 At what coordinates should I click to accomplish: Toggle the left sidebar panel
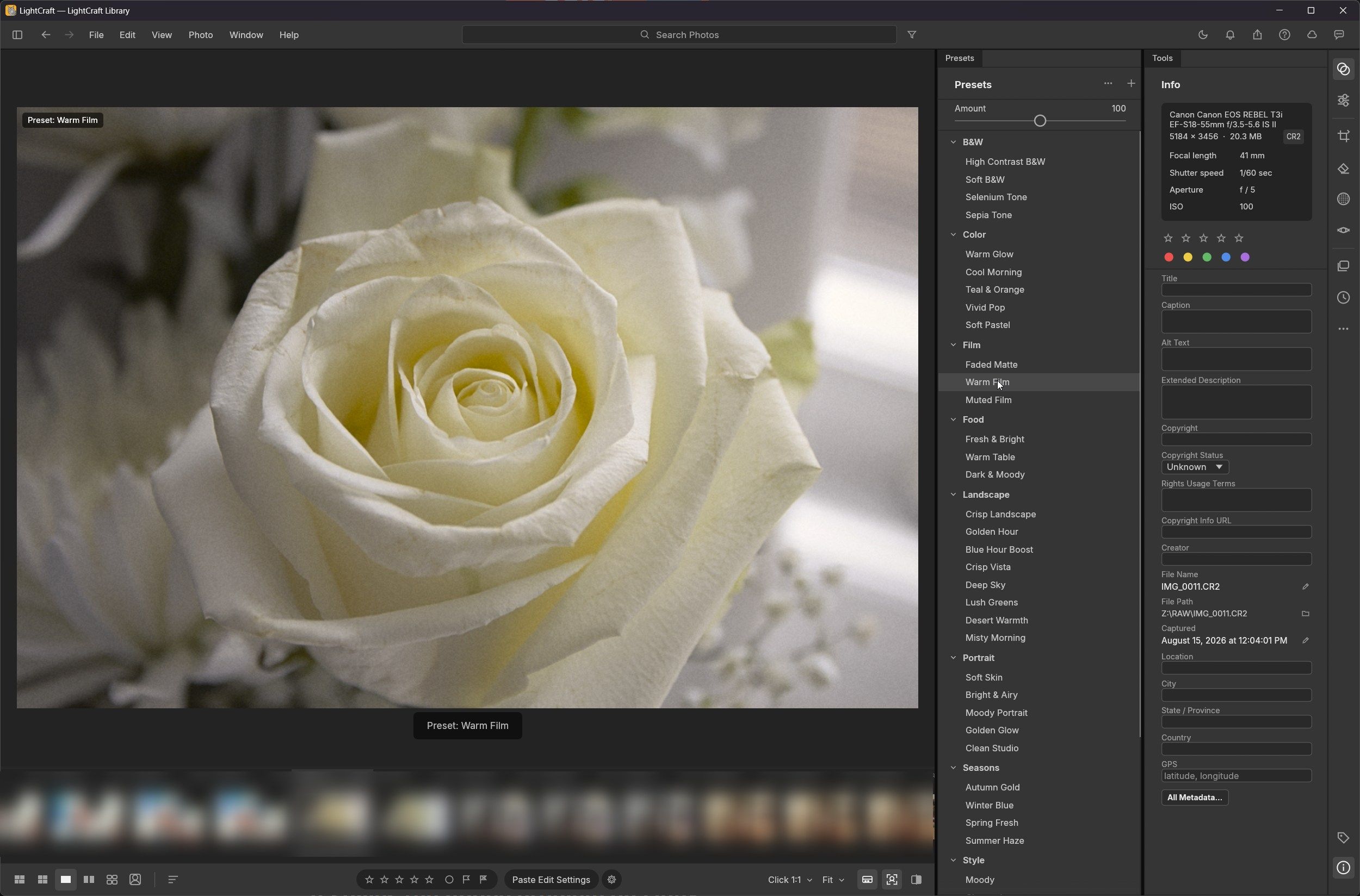coord(17,35)
